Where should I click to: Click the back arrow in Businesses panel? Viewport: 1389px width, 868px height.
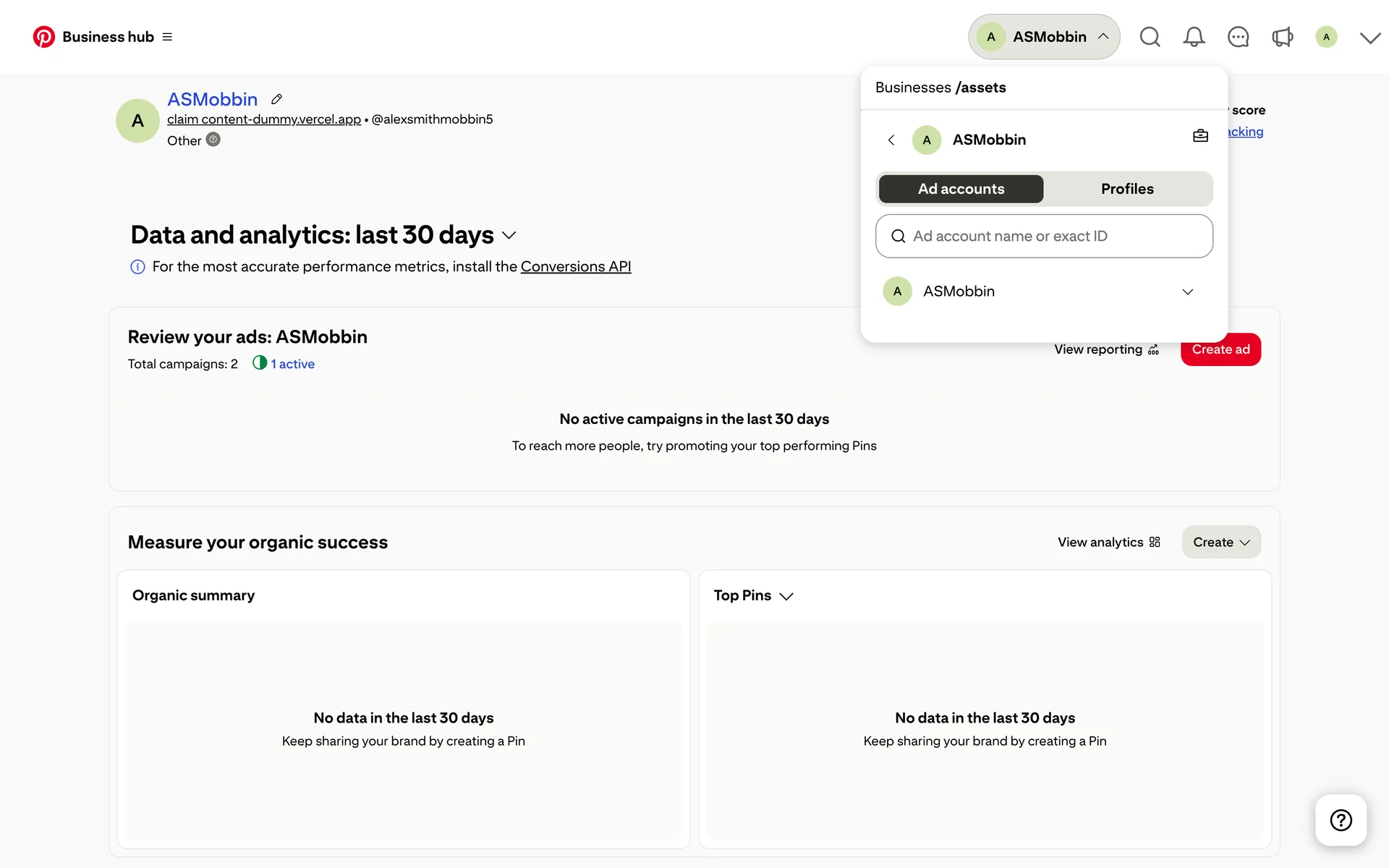tap(891, 140)
